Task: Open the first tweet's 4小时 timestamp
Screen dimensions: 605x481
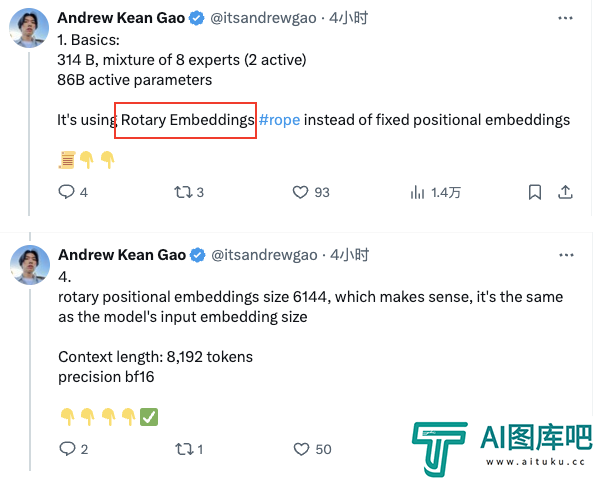Action: pos(349,18)
